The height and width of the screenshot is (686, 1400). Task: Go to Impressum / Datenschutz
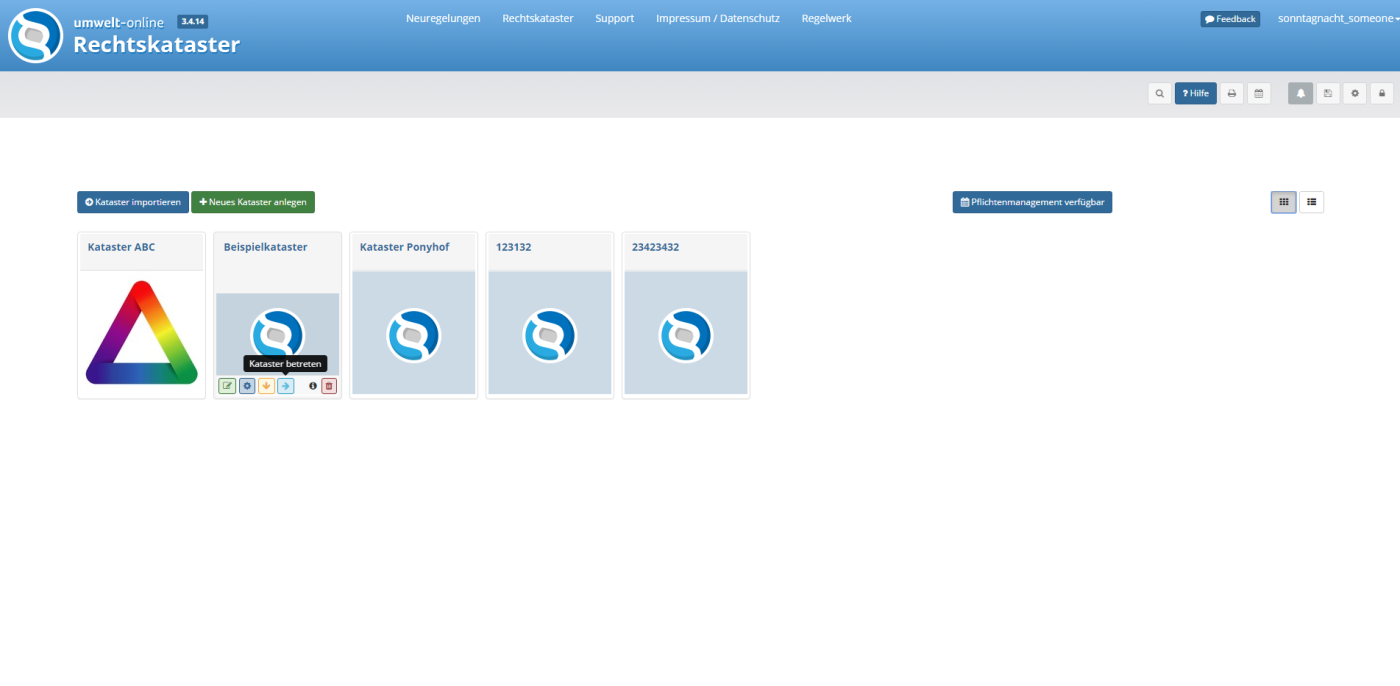tap(717, 18)
